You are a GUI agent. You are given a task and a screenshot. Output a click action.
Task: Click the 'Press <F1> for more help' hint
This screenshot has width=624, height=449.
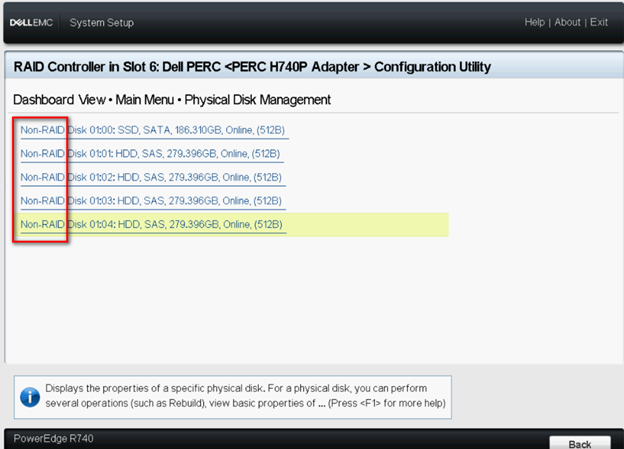click(387, 403)
